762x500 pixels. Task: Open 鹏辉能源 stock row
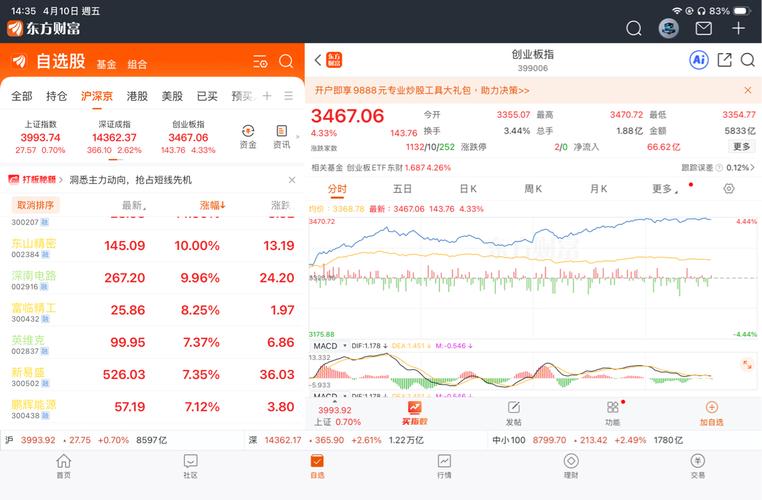pos(152,408)
